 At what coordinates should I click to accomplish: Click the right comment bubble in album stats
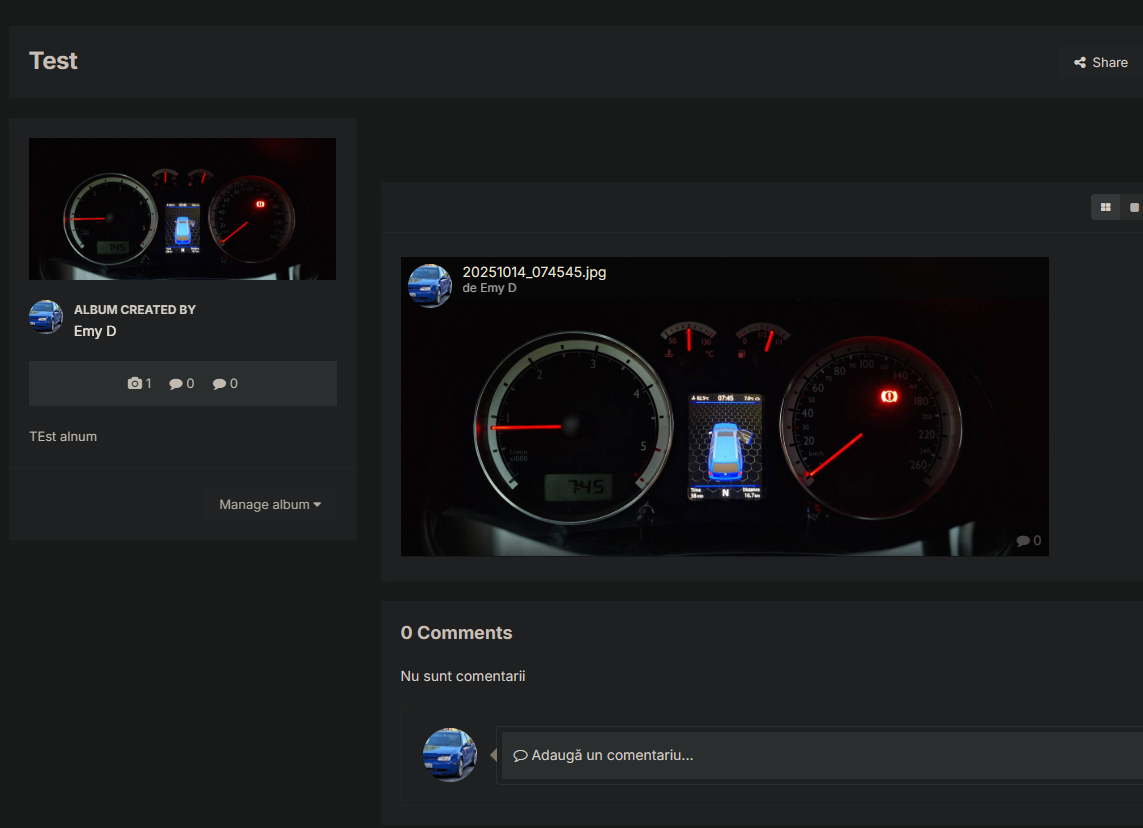(219, 384)
